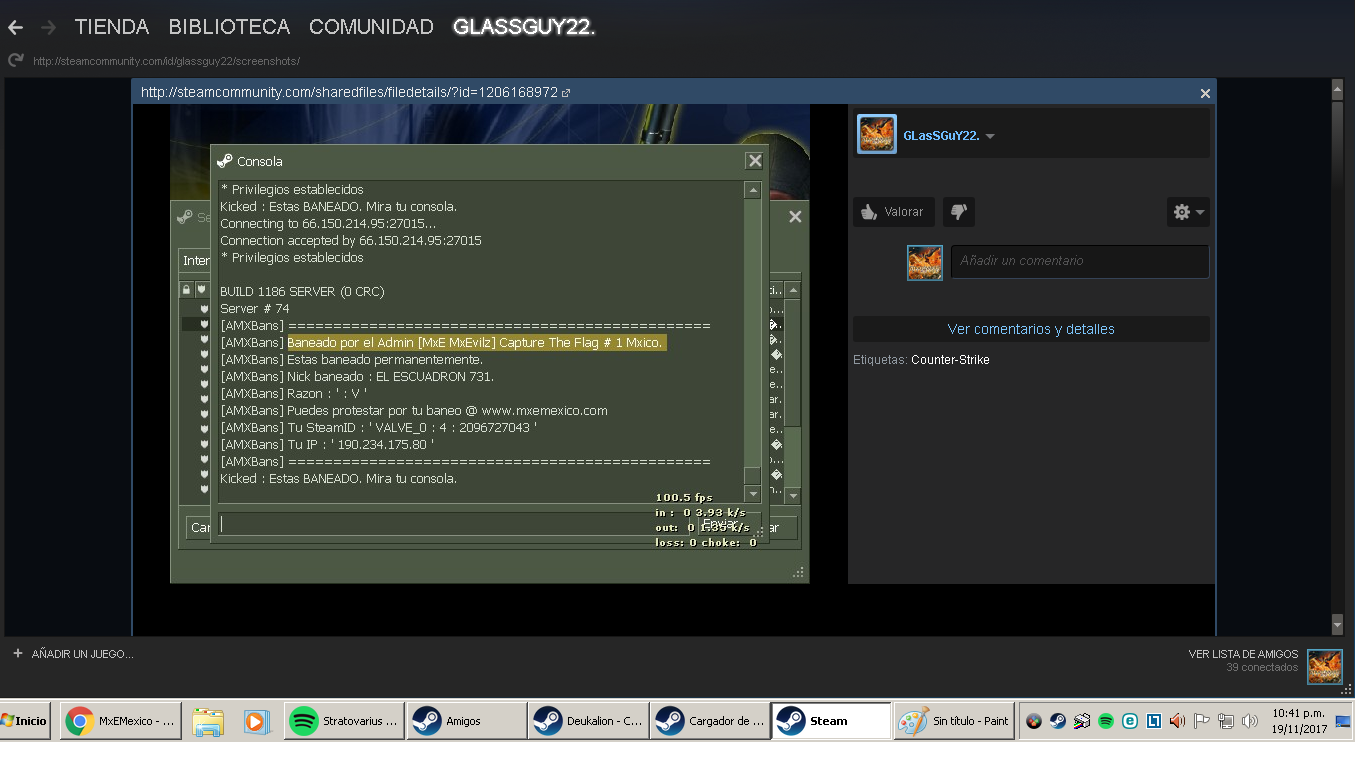Click the Spotify icon in the system tray
Screen dimensions: 1360x768
(x=1106, y=721)
